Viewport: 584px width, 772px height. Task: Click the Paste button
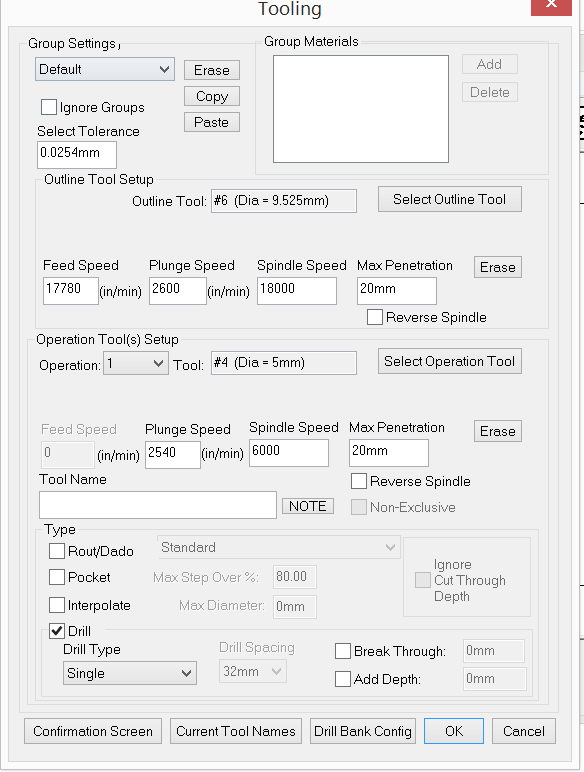pyautogui.click(x=212, y=122)
